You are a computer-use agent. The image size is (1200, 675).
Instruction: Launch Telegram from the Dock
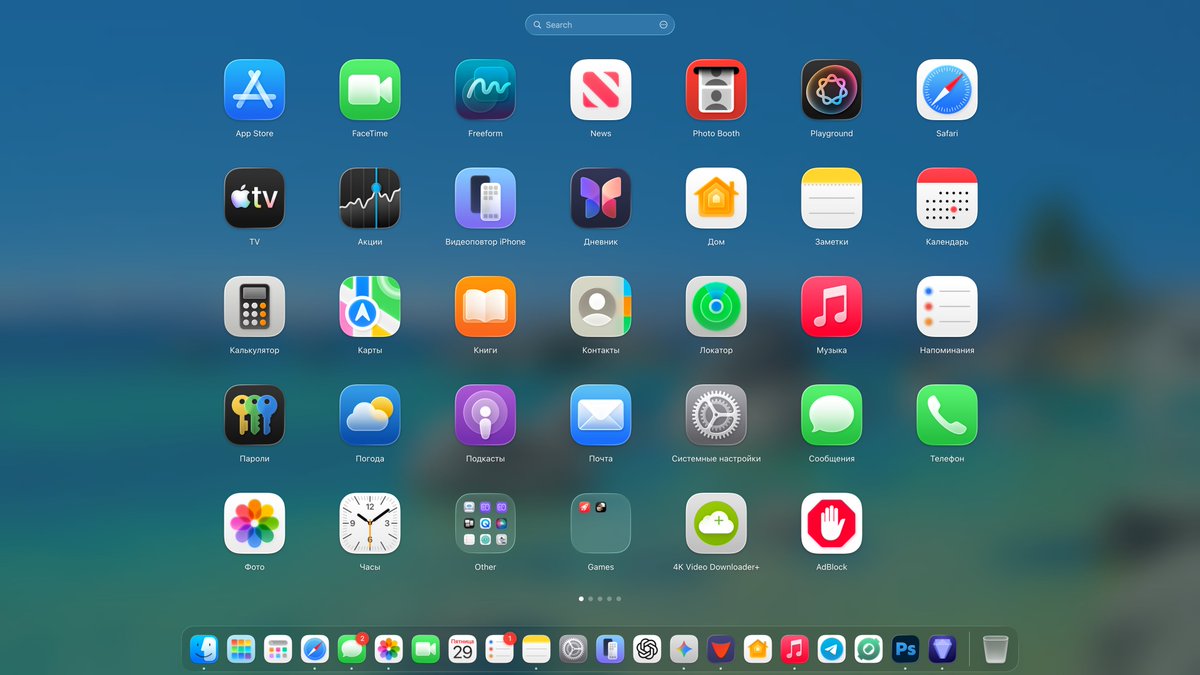coord(831,649)
